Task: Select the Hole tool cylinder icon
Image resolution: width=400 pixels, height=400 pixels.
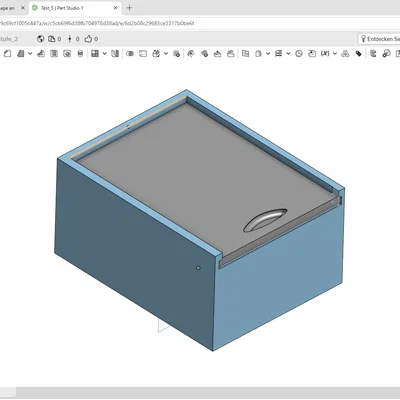Action: (80, 53)
